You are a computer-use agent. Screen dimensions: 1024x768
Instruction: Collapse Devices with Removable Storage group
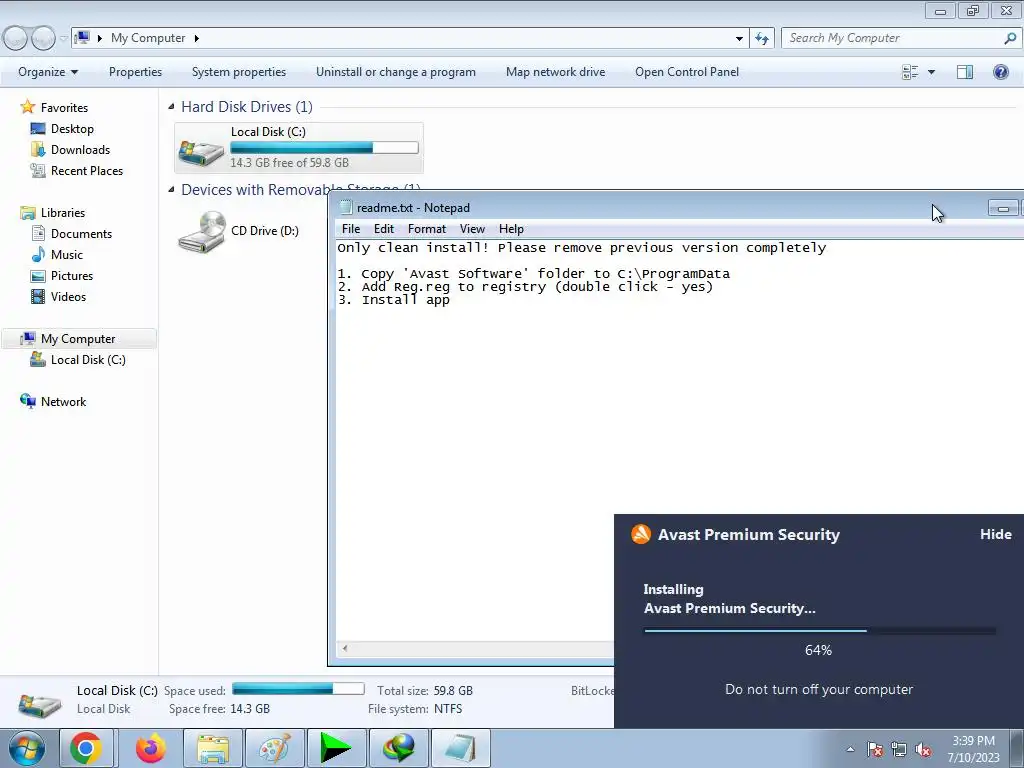pos(171,189)
